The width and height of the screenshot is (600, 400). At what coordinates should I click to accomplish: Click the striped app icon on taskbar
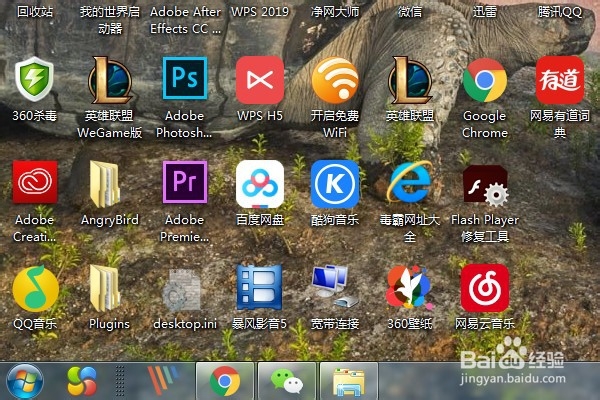pyautogui.click(x=163, y=379)
